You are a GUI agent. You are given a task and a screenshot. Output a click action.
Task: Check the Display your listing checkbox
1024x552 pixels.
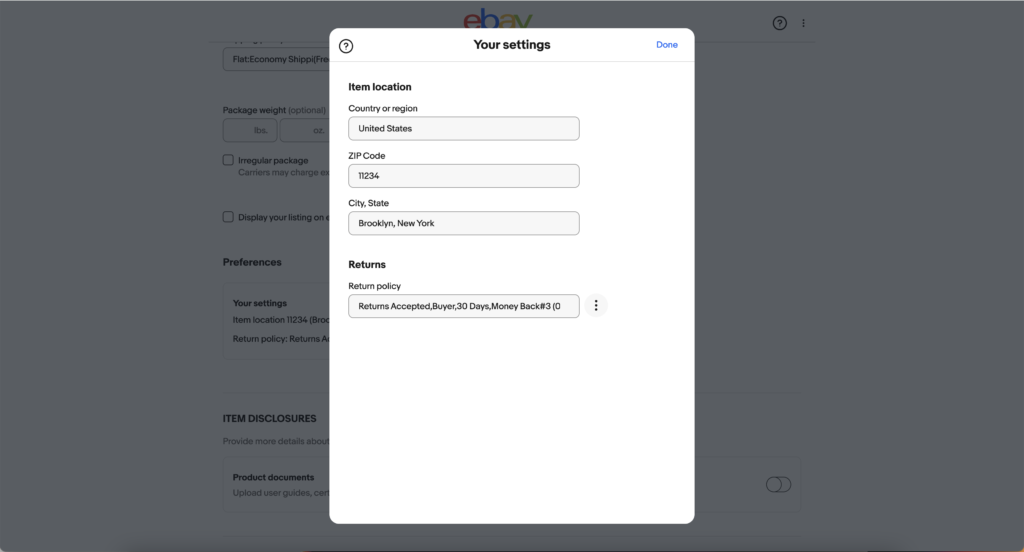click(228, 217)
